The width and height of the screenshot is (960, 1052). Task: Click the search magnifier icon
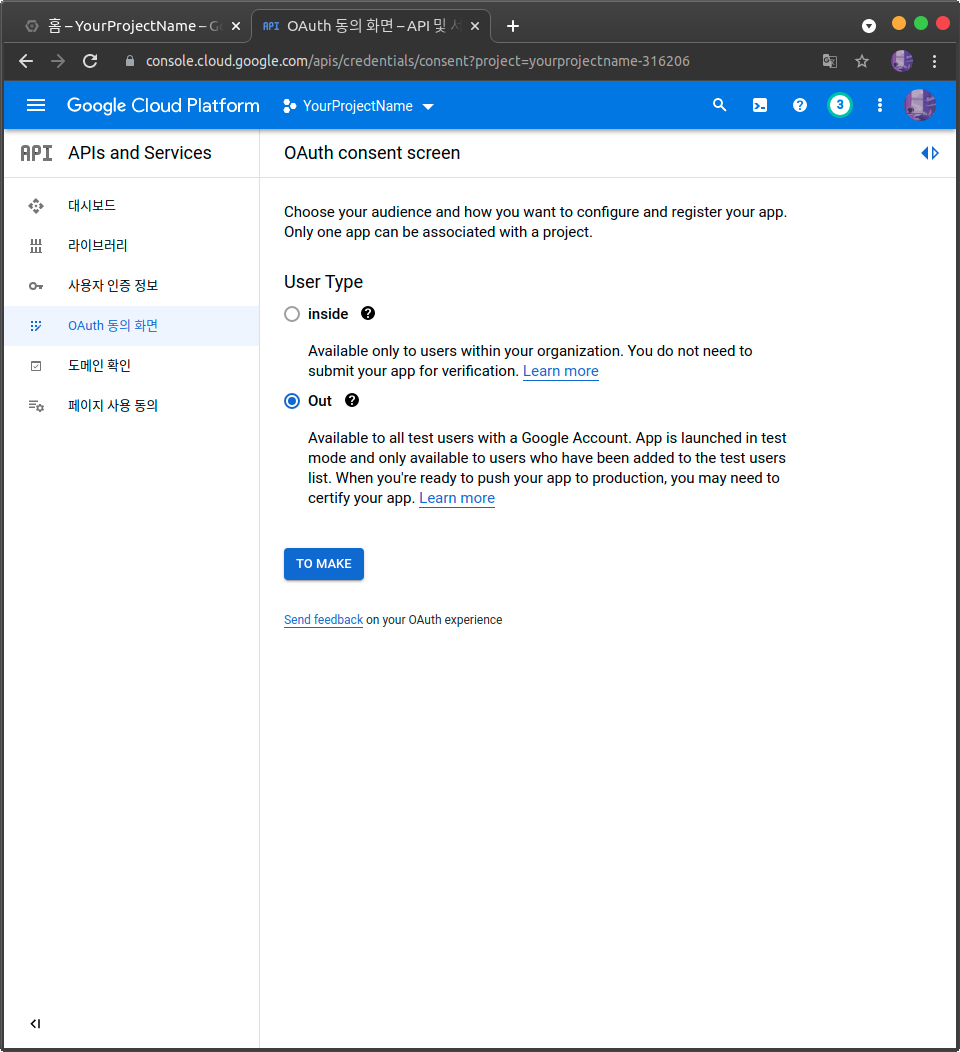click(719, 105)
